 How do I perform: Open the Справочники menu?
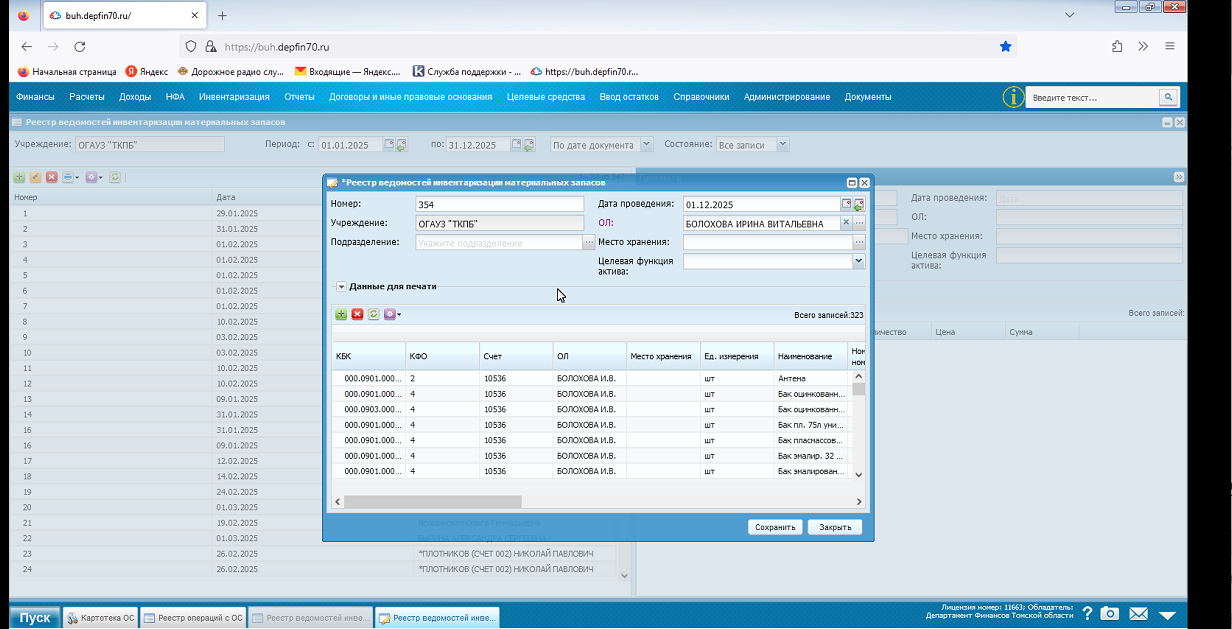point(701,97)
